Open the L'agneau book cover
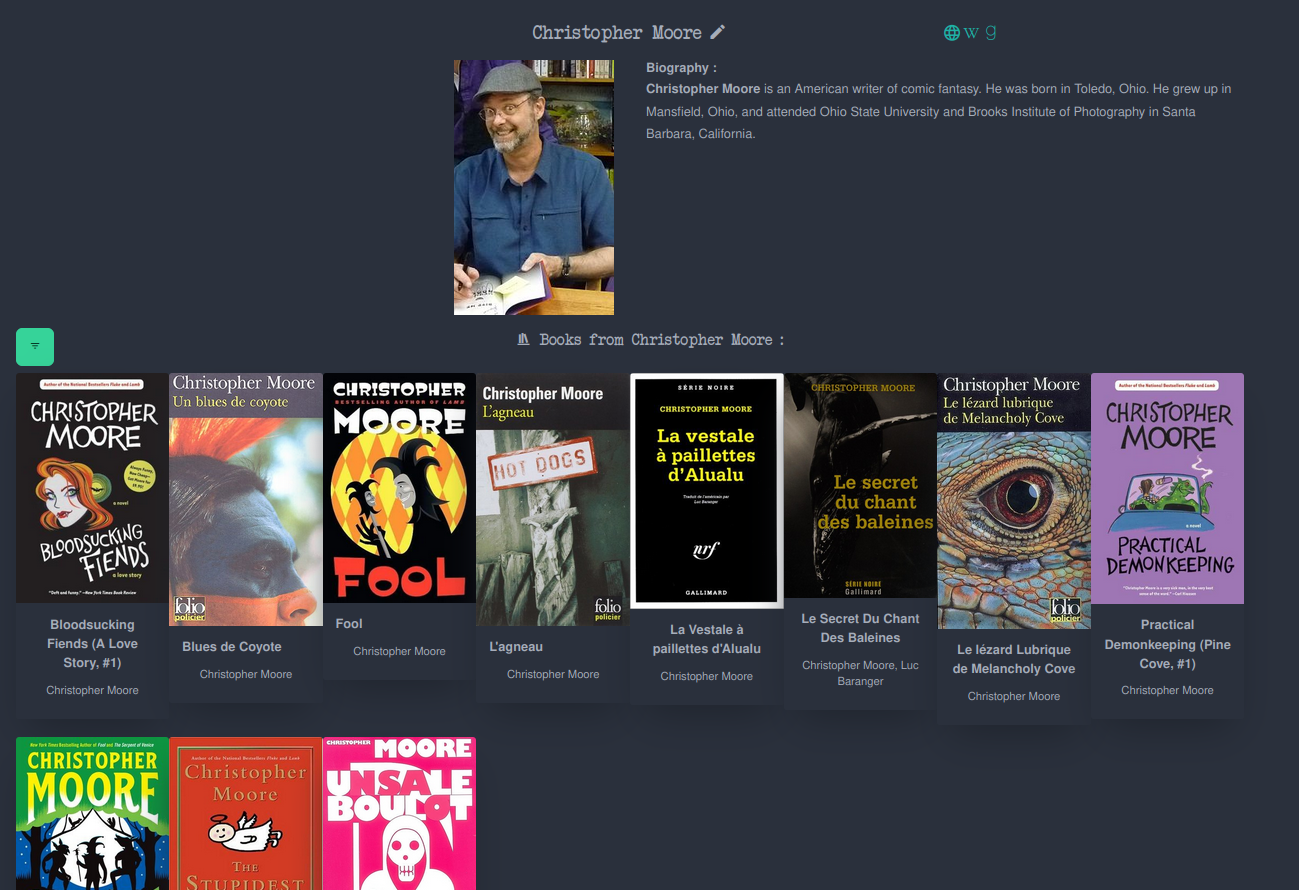The height and width of the screenshot is (890, 1299). pyautogui.click(x=553, y=499)
